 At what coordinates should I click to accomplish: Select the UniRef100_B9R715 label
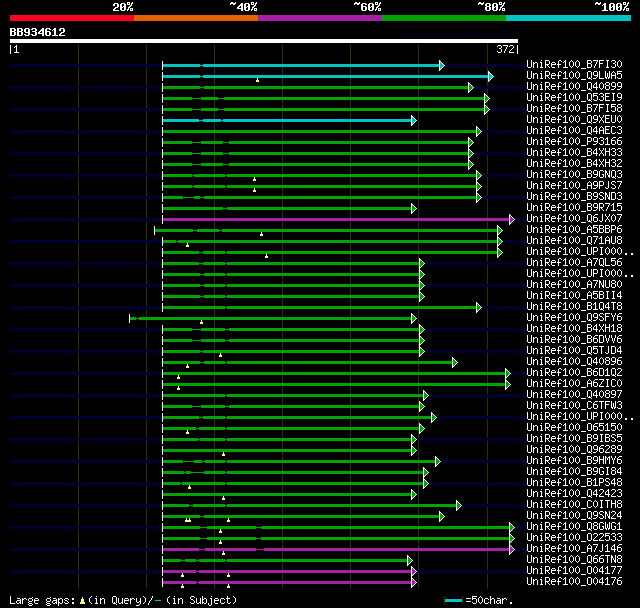(574, 208)
